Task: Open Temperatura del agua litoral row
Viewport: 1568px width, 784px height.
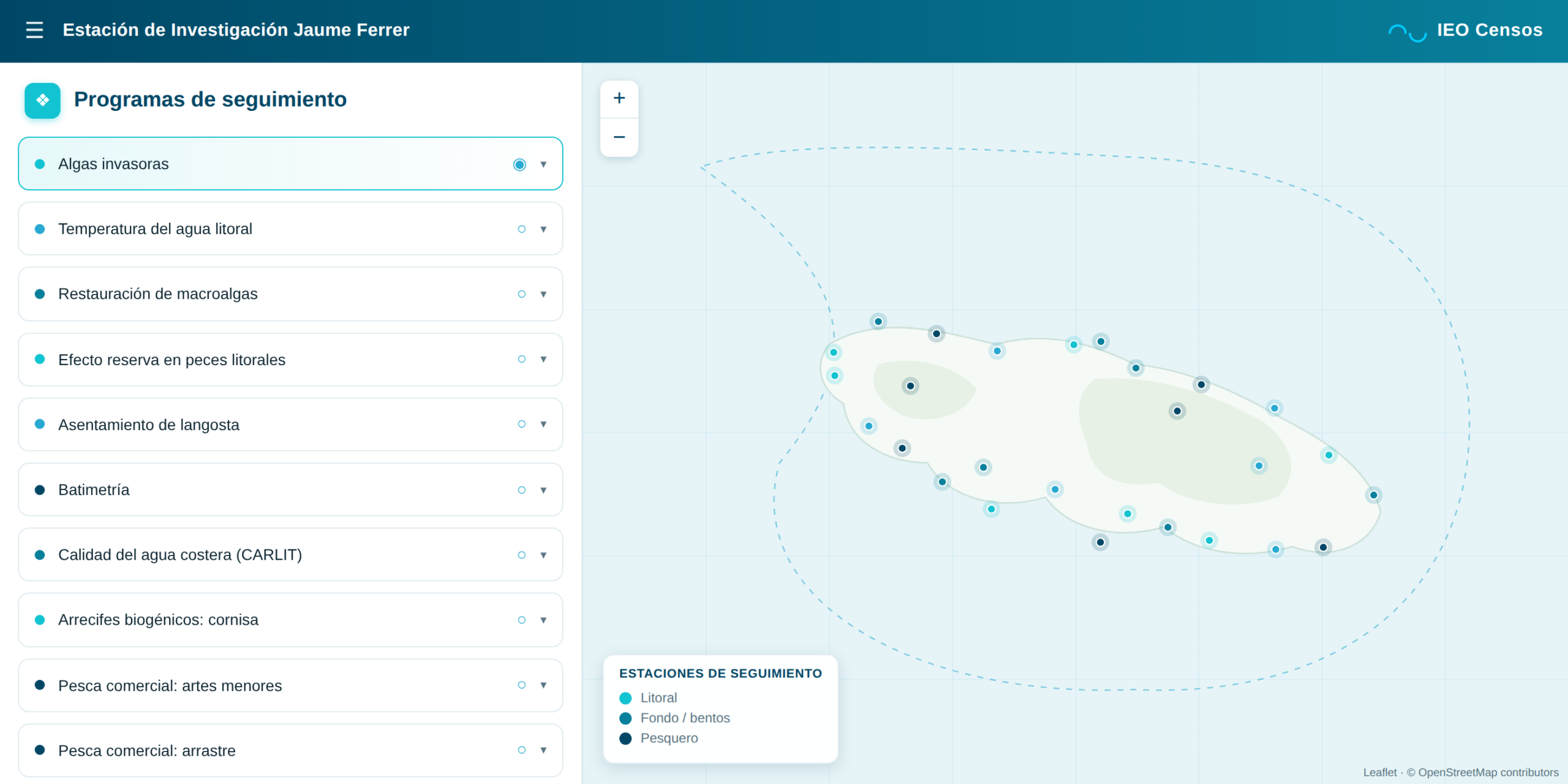Action: tap(290, 228)
